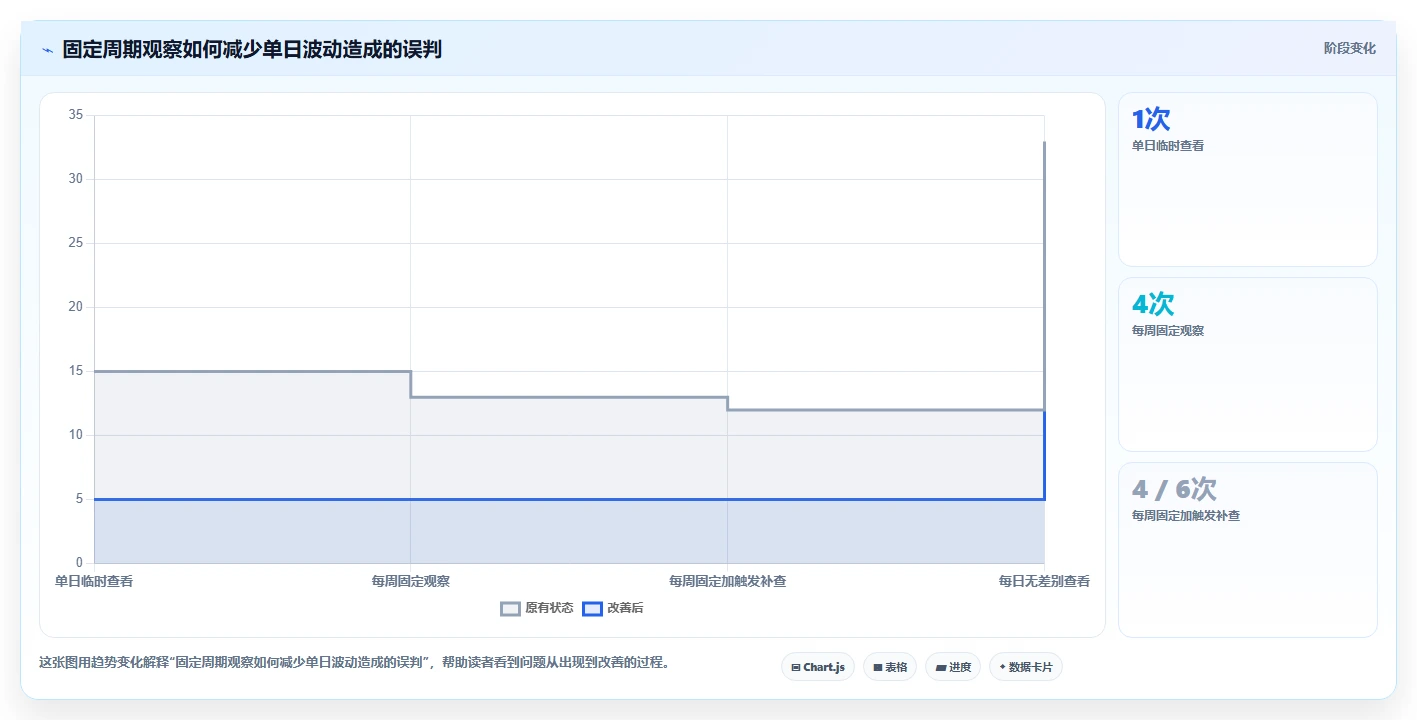Click the y-axis value 15

tap(76, 371)
